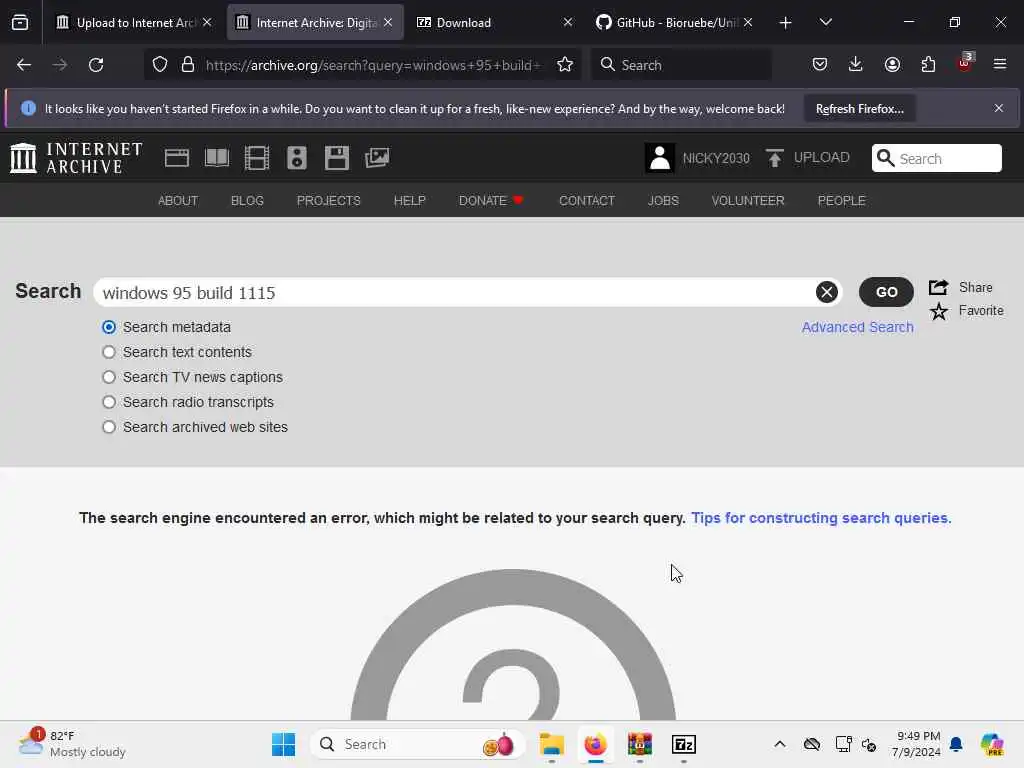The width and height of the screenshot is (1024, 768).
Task: Open Firefox account menu
Action: (x=892, y=65)
